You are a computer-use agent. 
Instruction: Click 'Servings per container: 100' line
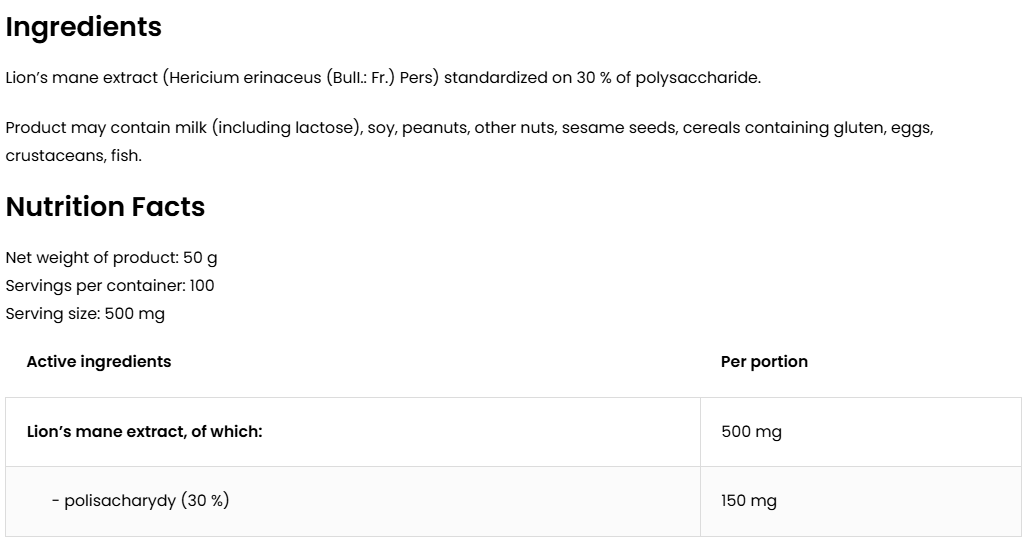110,286
